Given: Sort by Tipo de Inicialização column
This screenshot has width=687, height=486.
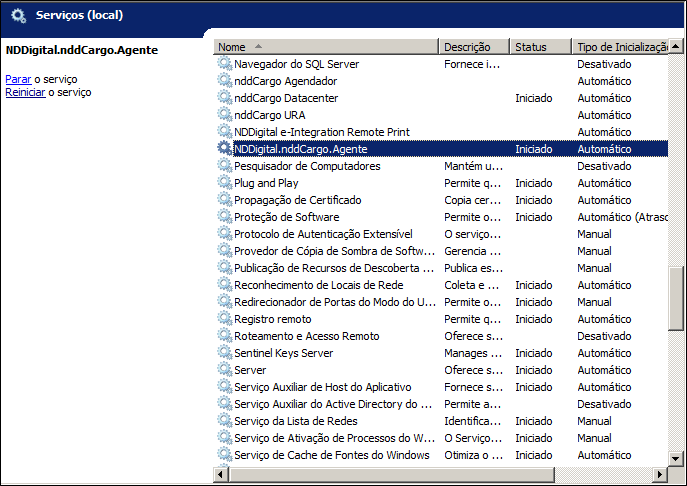Looking at the screenshot, I should (x=620, y=47).
